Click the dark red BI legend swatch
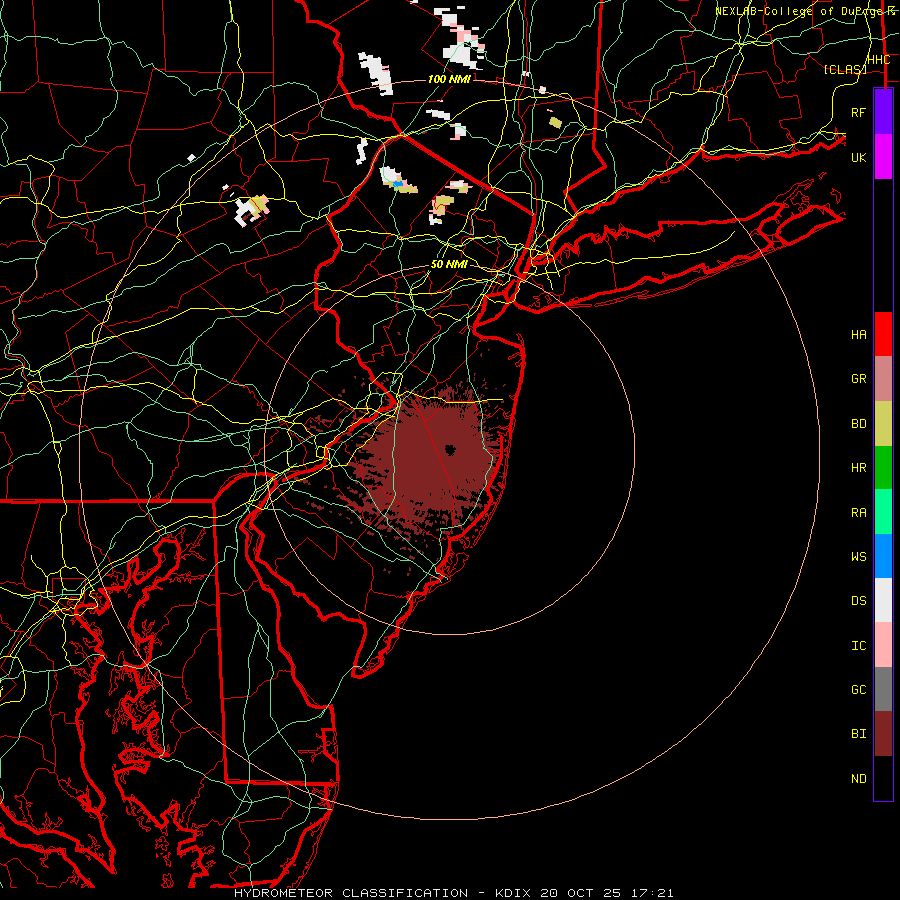 pos(883,734)
